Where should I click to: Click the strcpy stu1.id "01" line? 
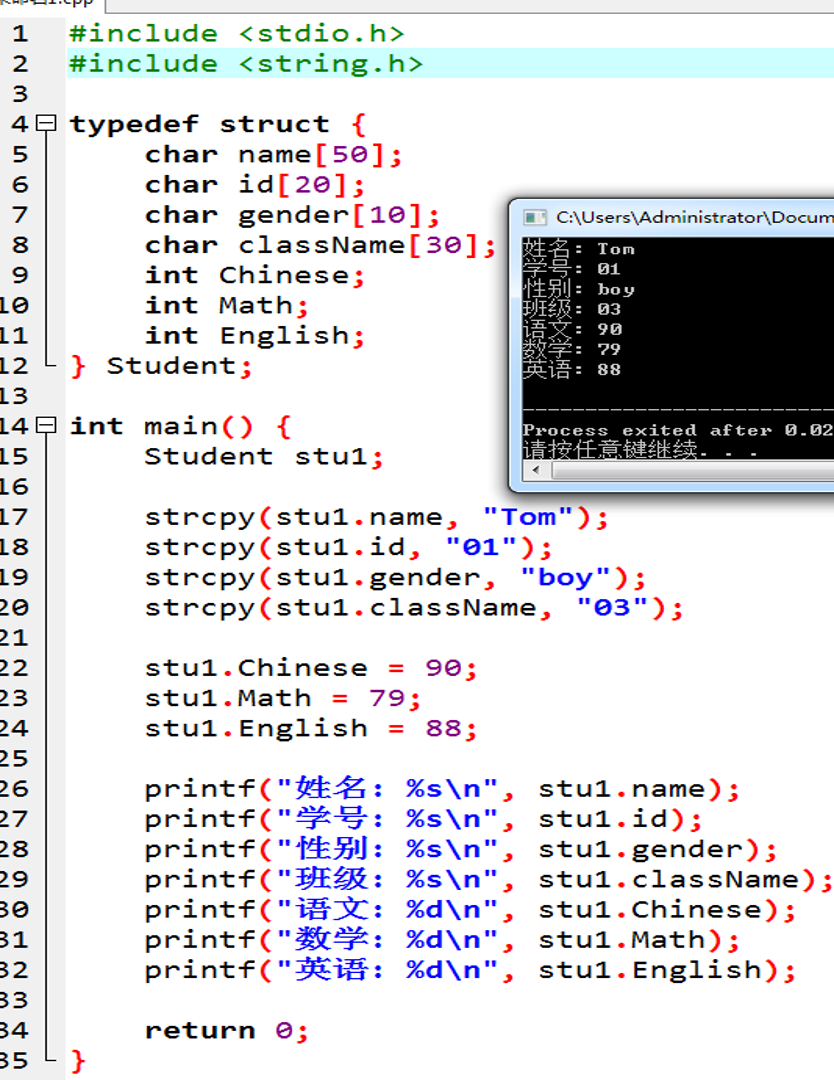tap(348, 548)
